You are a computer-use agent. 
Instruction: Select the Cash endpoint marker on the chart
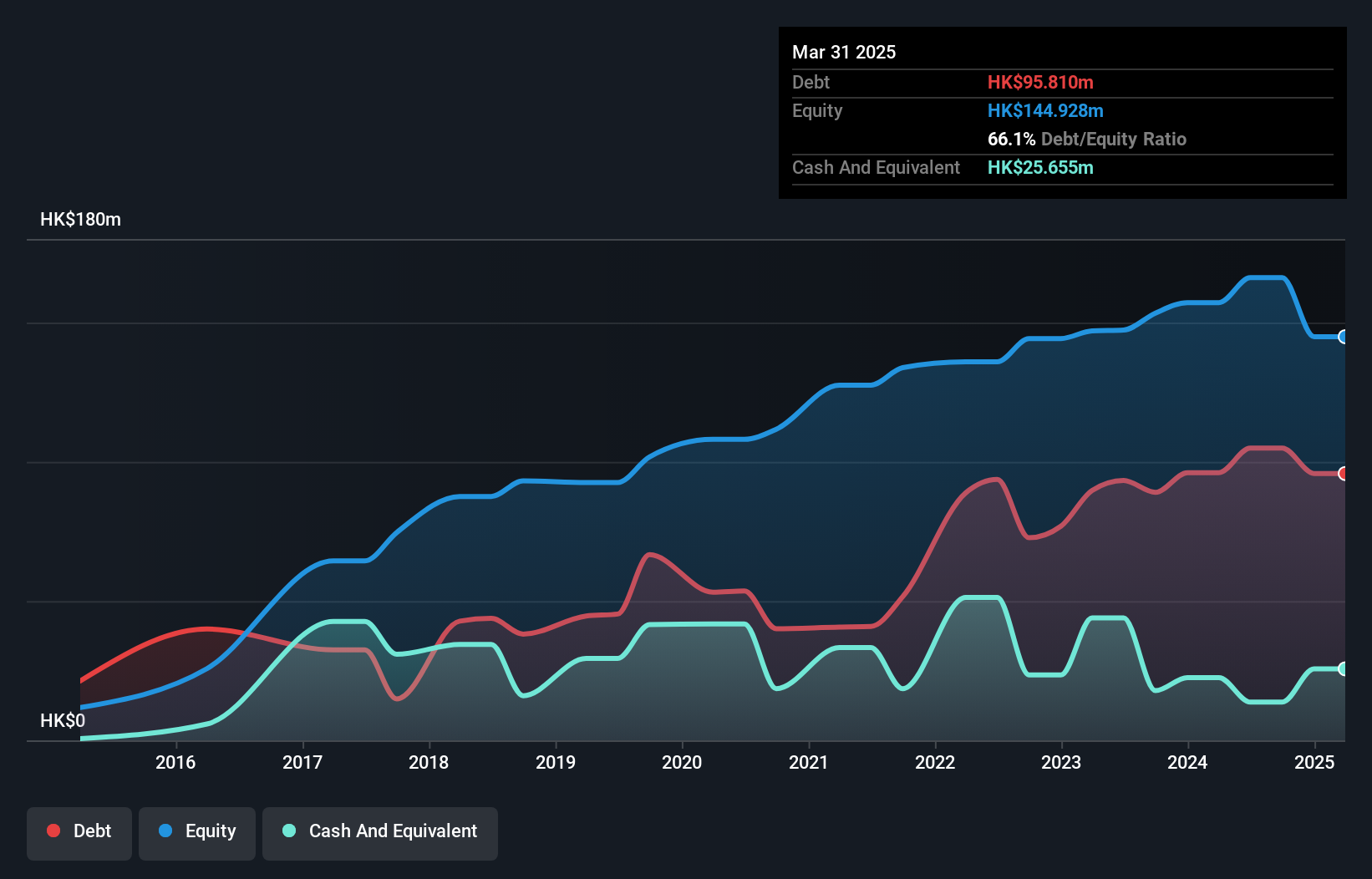coord(1344,668)
